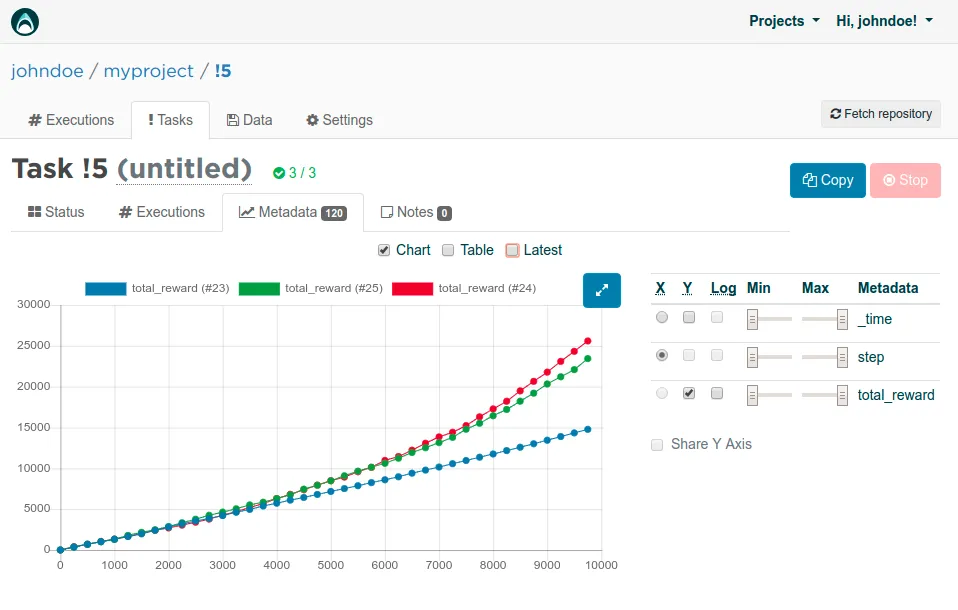Image resolution: width=958 pixels, height=610 pixels.
Task: Click the Min slider handle for _time
Action: [752, 319]
